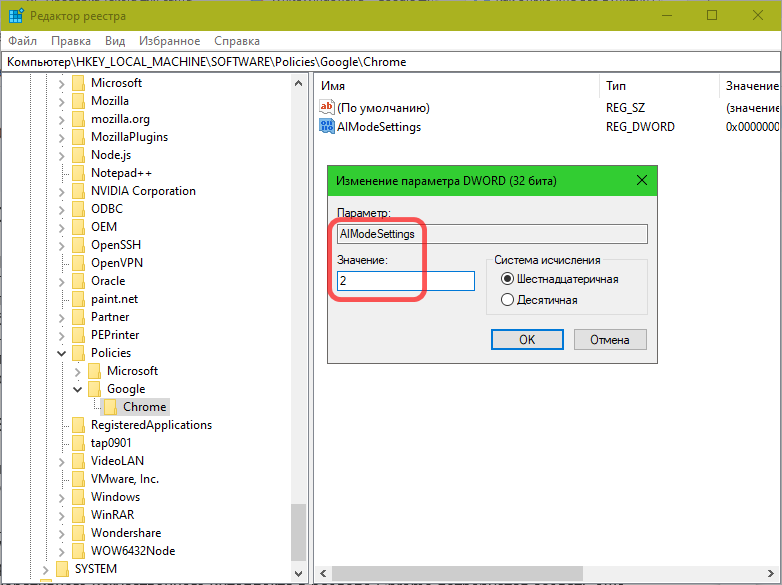Image resolution: width=782 pixels, height=585 pixels.
Task: Click the Registry Editor app icon in title bar
Action: [x=16, y=15]
